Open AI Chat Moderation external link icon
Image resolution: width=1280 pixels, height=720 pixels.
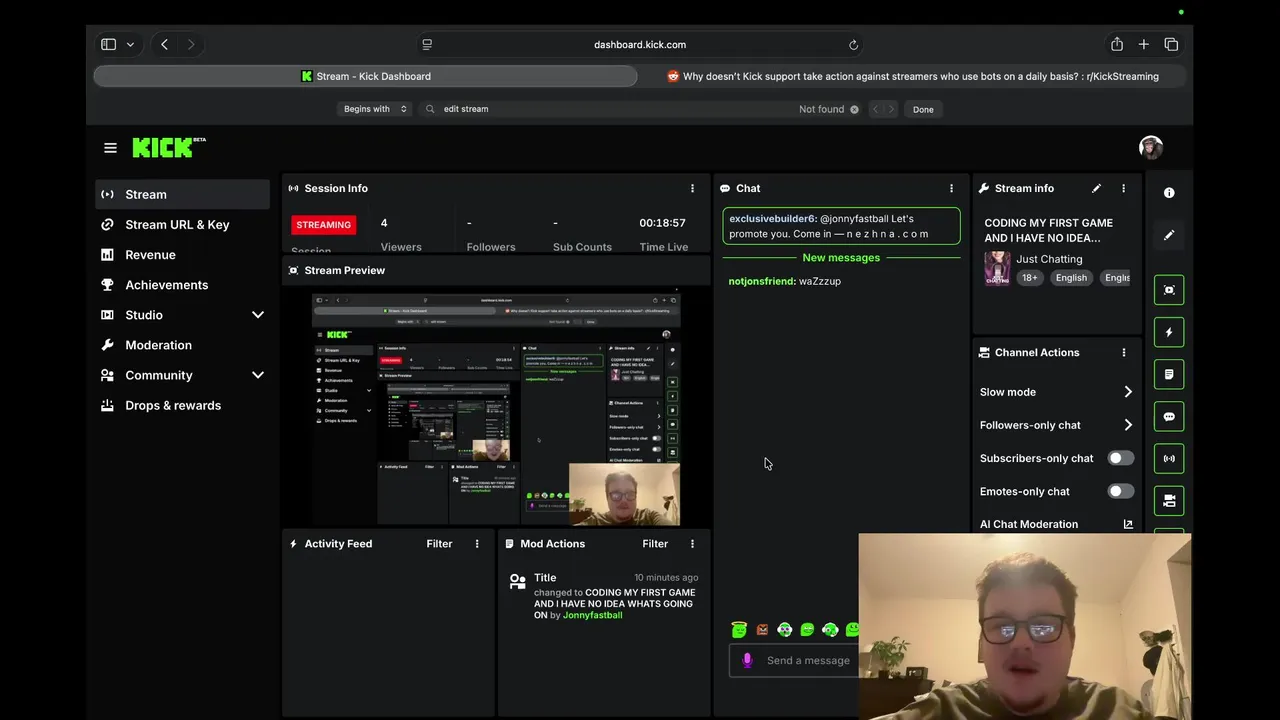click(1128, 524)
